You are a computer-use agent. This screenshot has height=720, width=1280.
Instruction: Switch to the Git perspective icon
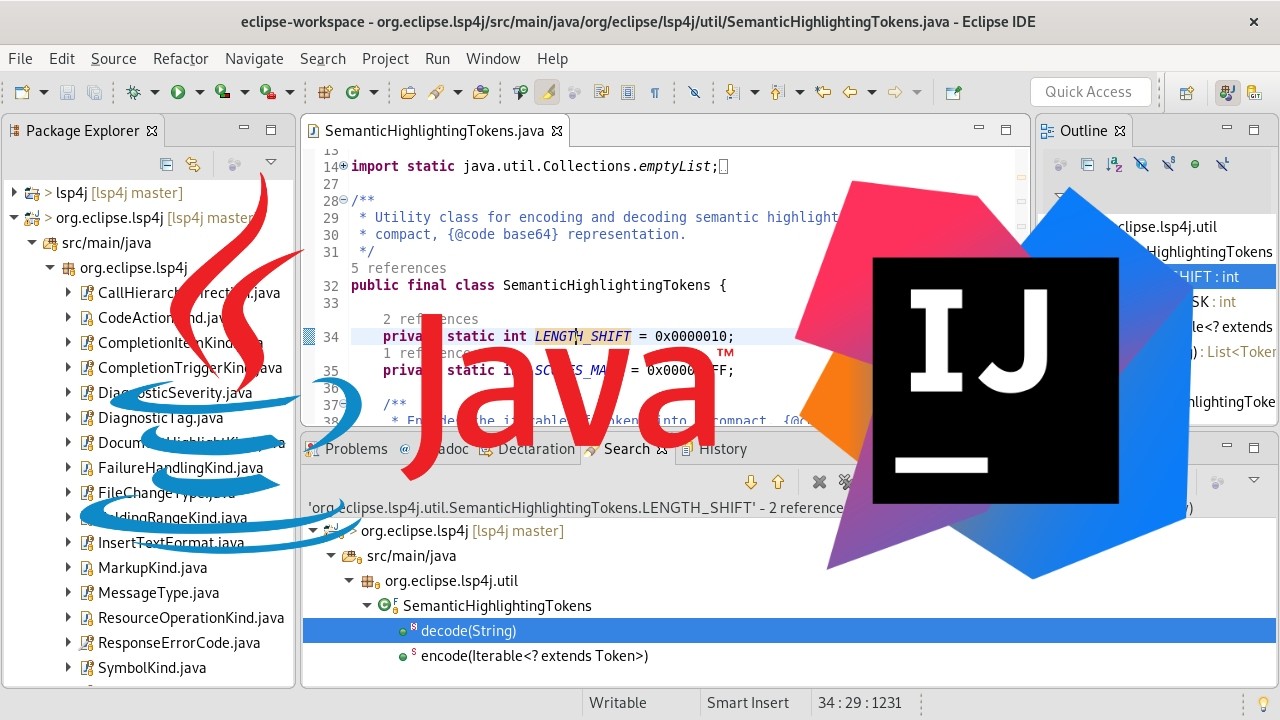(x=1254, y=92)
